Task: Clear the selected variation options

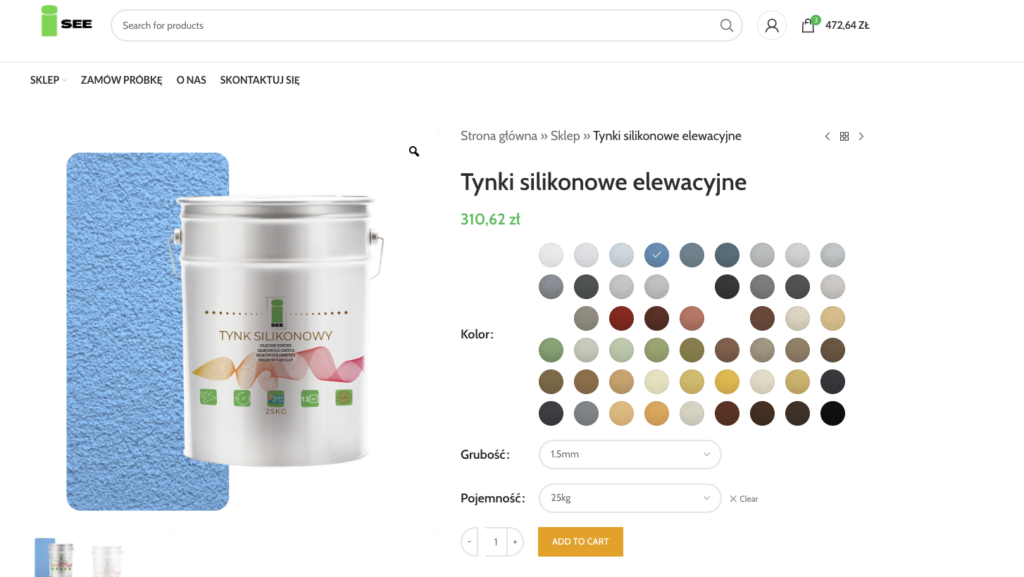Action: click(744, 499)
